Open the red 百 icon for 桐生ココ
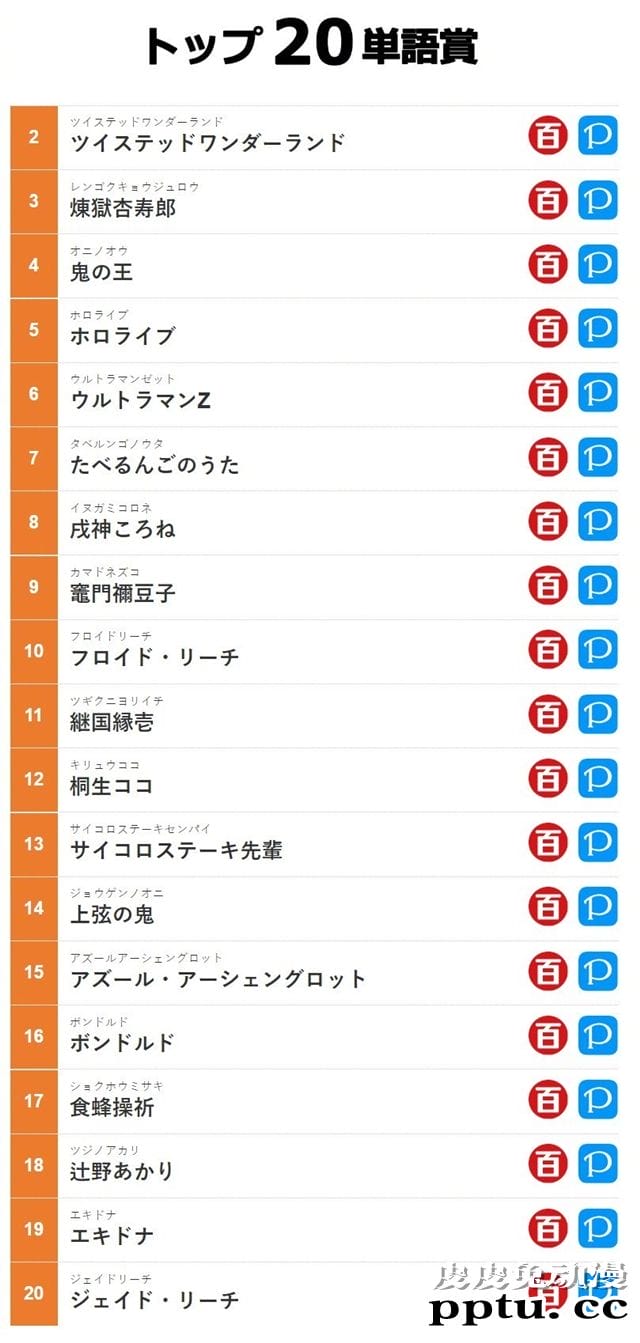This screenshot has height=1343, width=640. tap(547, 778)
